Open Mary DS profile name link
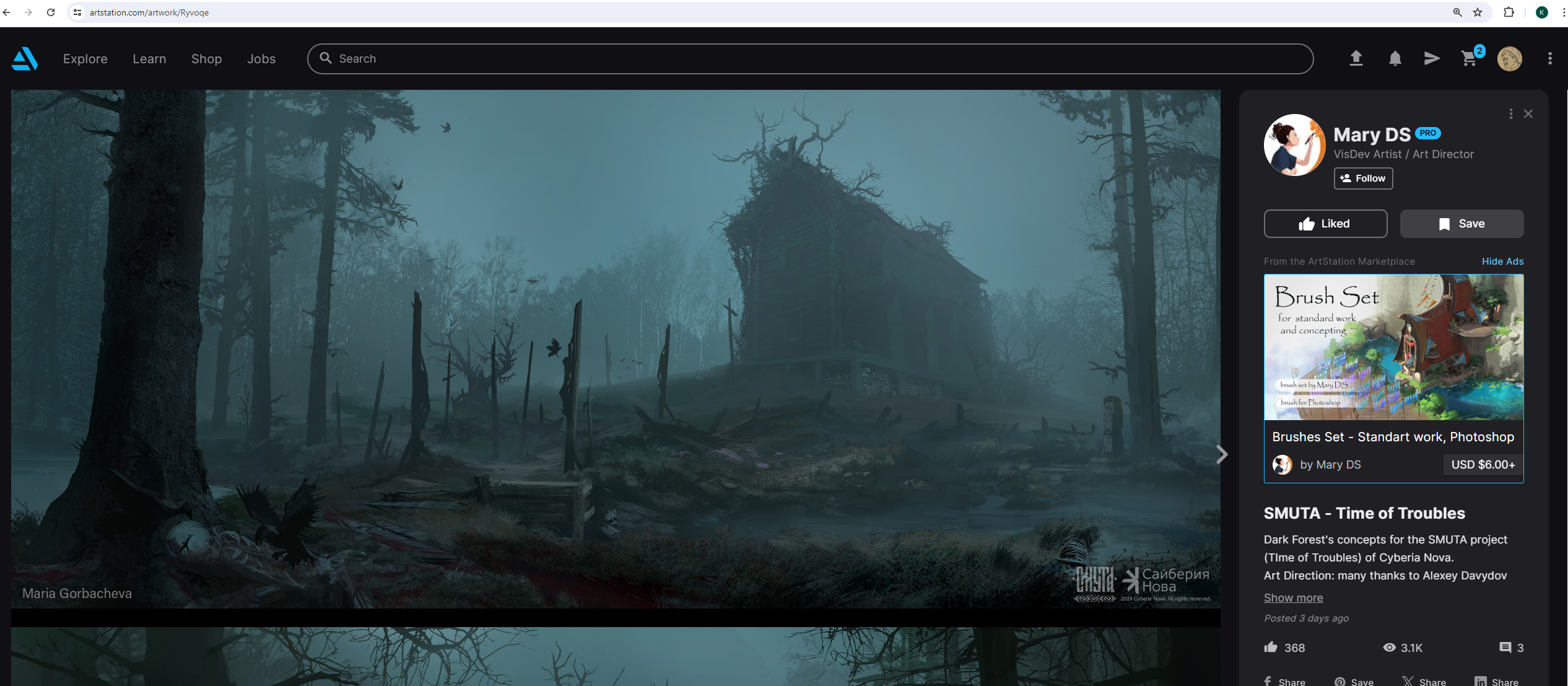 coord(1372,134)
